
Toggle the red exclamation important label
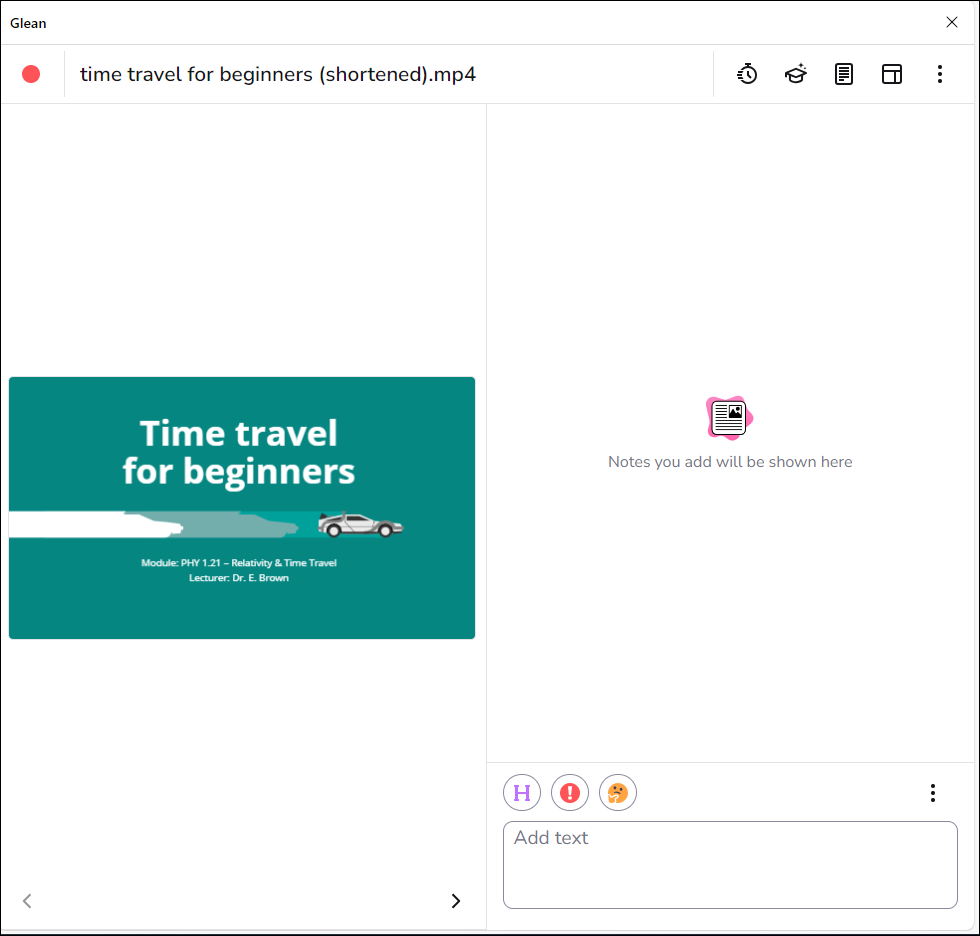[570, 793]
